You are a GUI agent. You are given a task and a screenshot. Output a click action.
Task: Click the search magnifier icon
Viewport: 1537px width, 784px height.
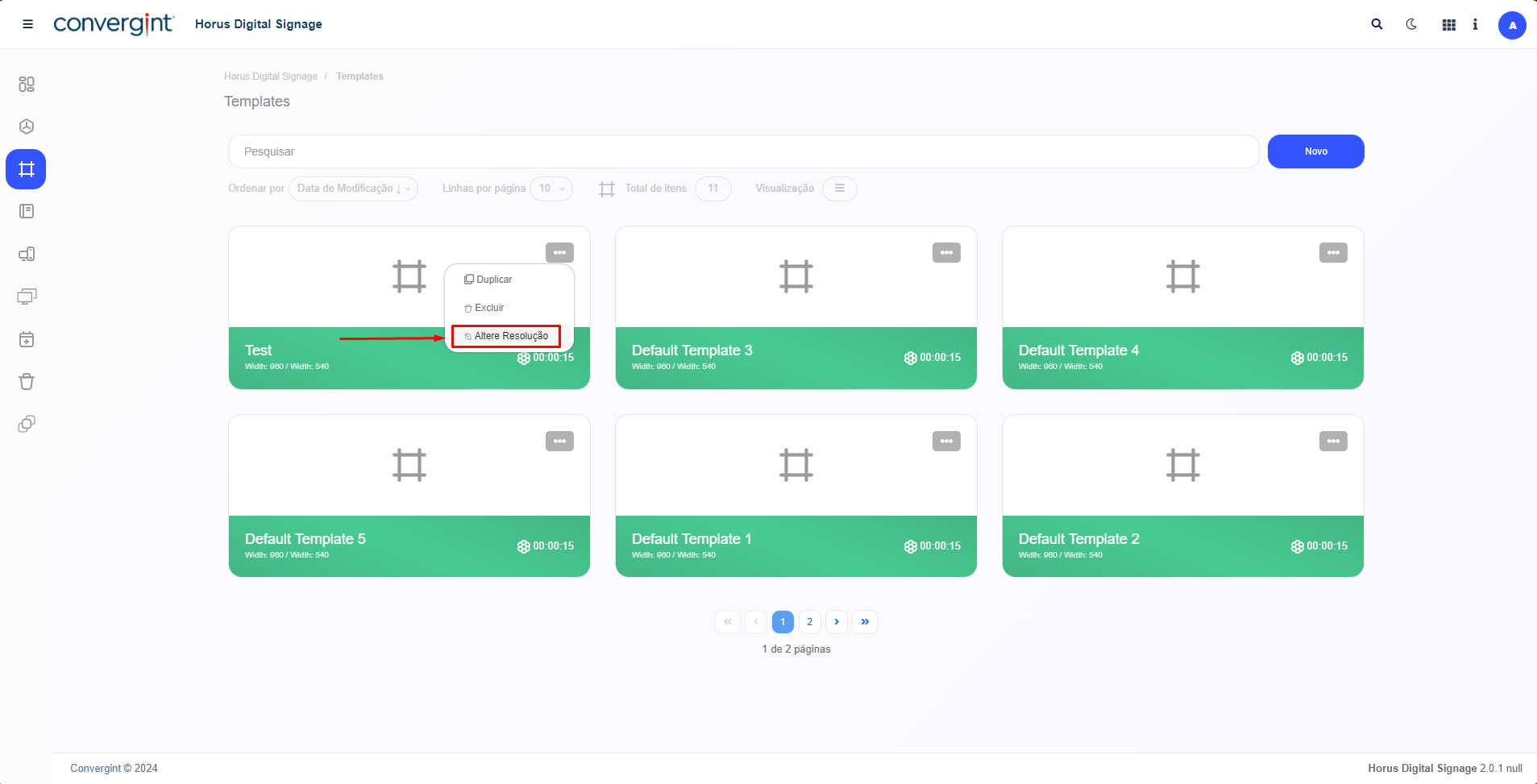(x=1377, y=24)
